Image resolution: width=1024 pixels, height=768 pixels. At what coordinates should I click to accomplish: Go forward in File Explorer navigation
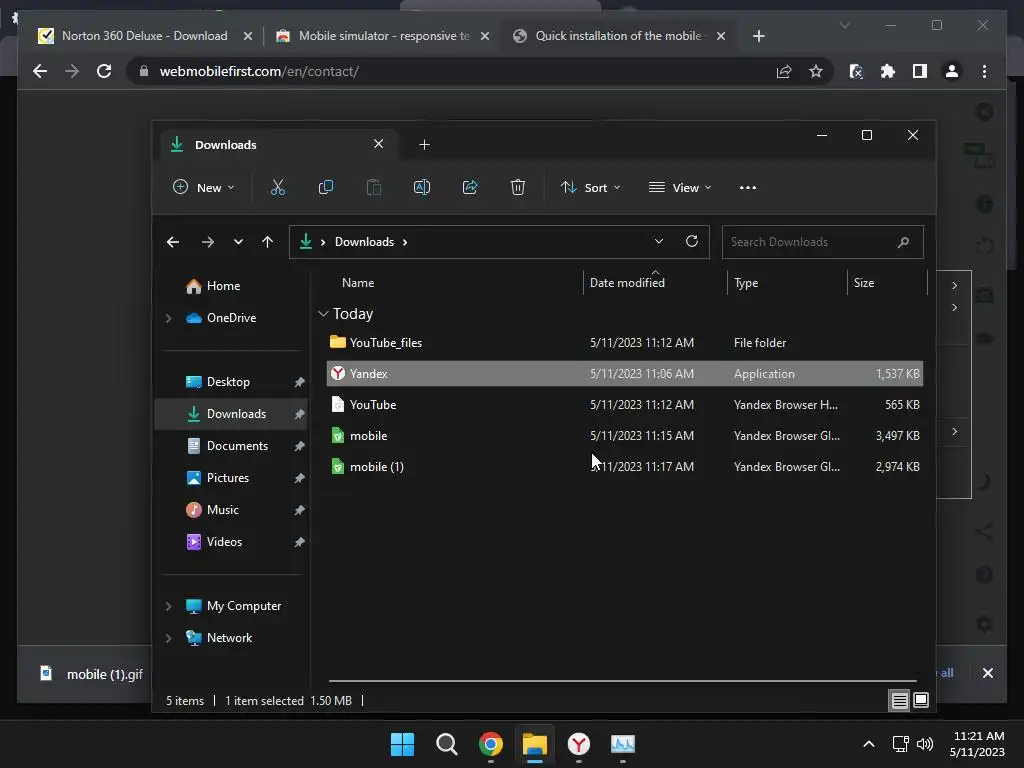click(208, 242)
